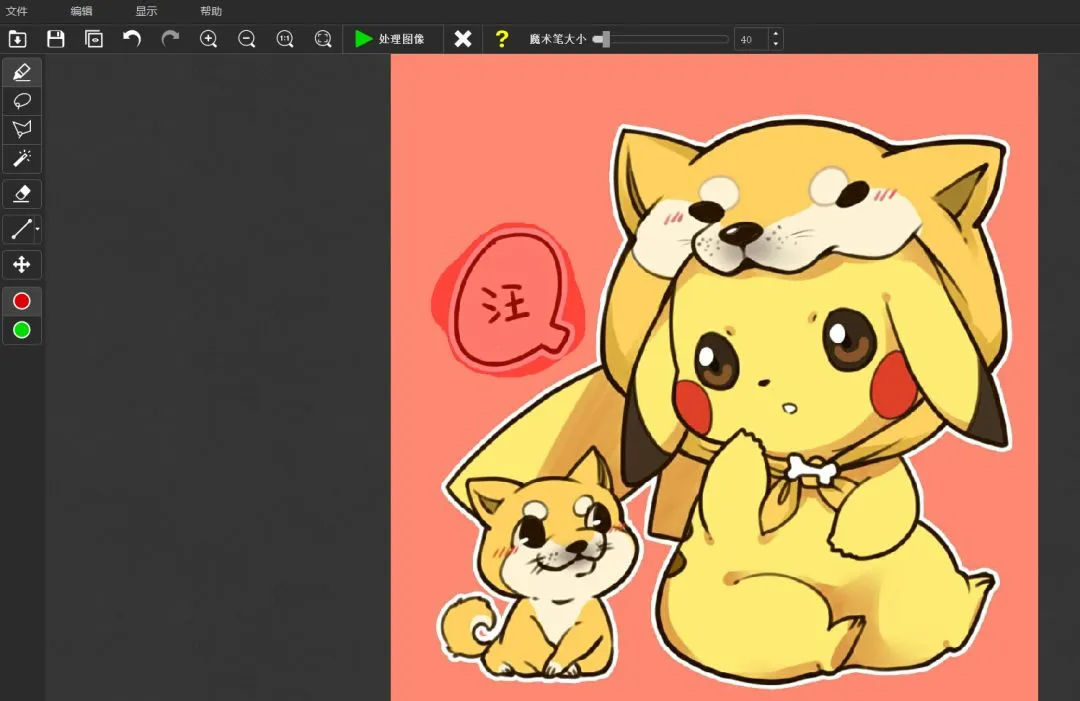Zoom in on the image
Image resolution: width=1080 pixels, height=701 pixels.
click(209, 39)
